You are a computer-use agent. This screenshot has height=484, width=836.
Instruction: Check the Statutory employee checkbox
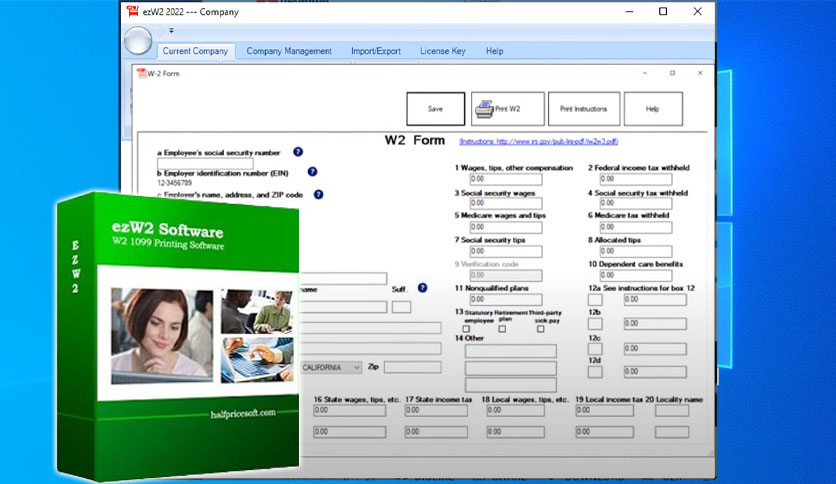(x=467, y=329)
